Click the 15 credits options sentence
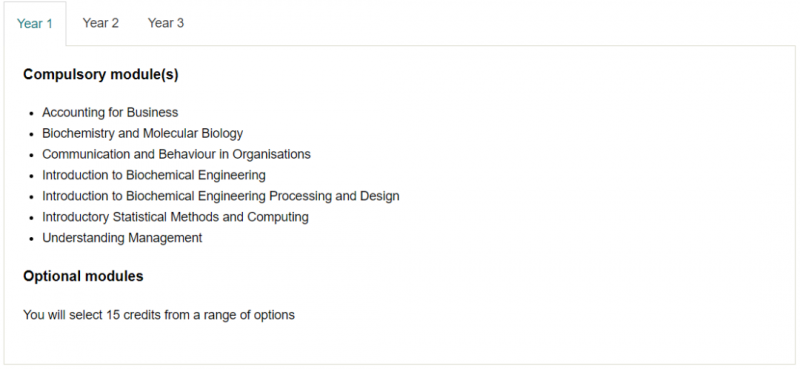The image size is (800, 369). [x=159, y=315]
